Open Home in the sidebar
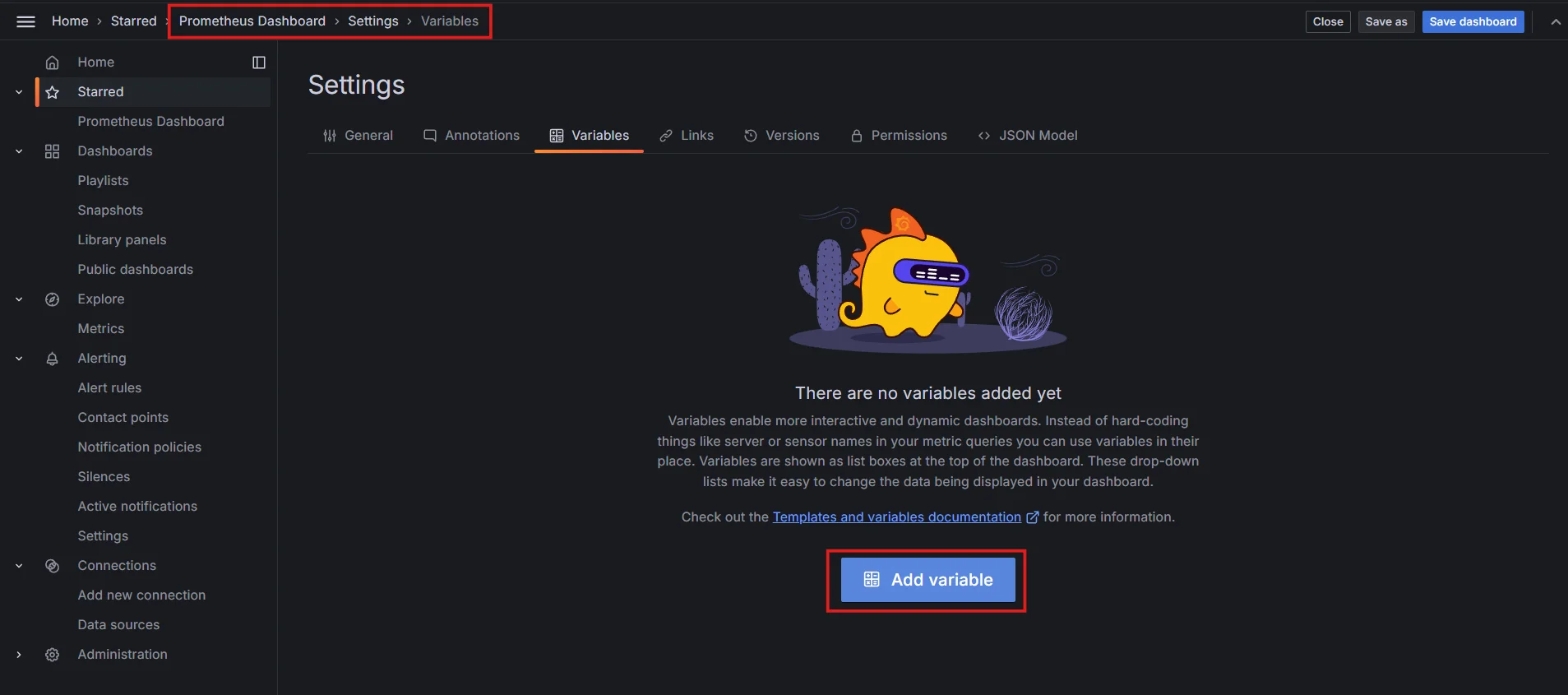The height and width of the screenshot is (695, 1568). point(96,63)
